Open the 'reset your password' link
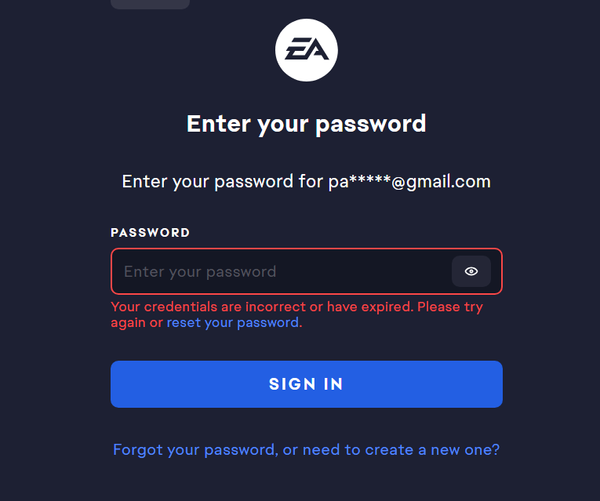This screenshot has height=501, width=600. (233, 323)
